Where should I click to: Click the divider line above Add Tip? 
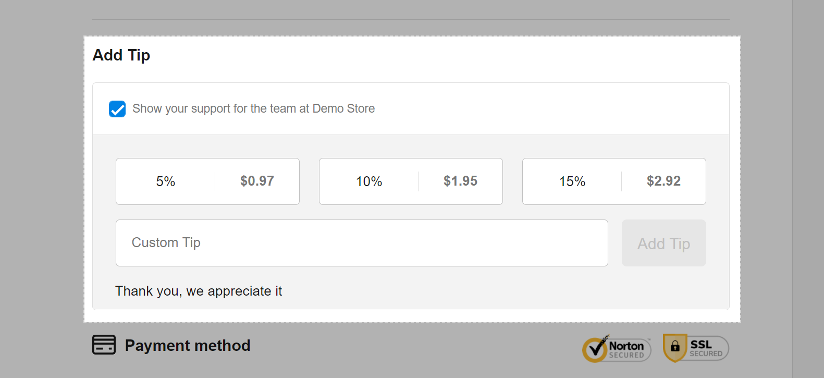tap(411, 19)
